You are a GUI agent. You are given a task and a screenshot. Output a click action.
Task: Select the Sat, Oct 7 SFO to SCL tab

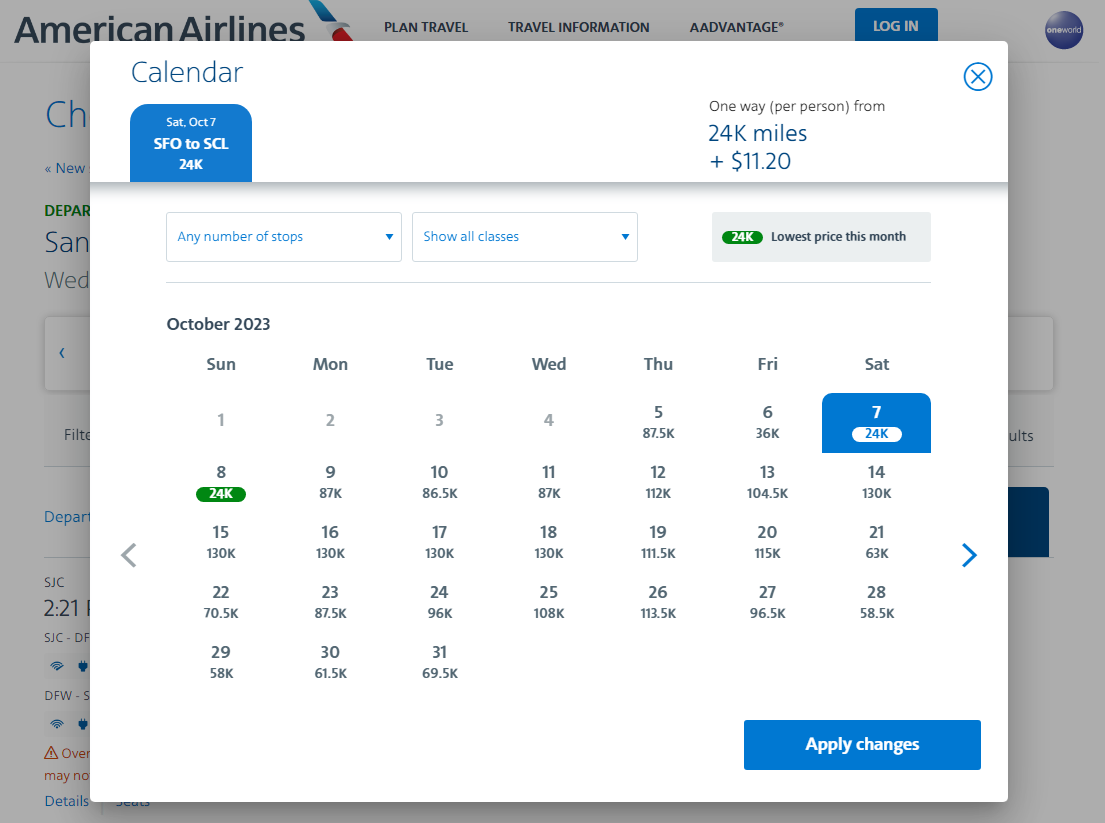[191, 143]
